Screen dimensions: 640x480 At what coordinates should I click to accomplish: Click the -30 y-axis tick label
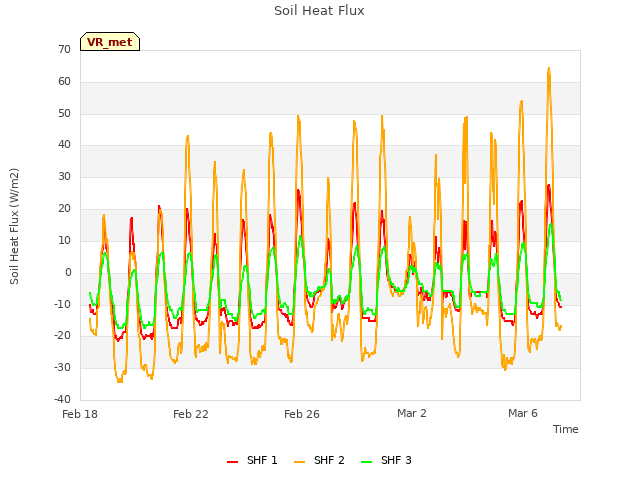[x=62, y=367]
